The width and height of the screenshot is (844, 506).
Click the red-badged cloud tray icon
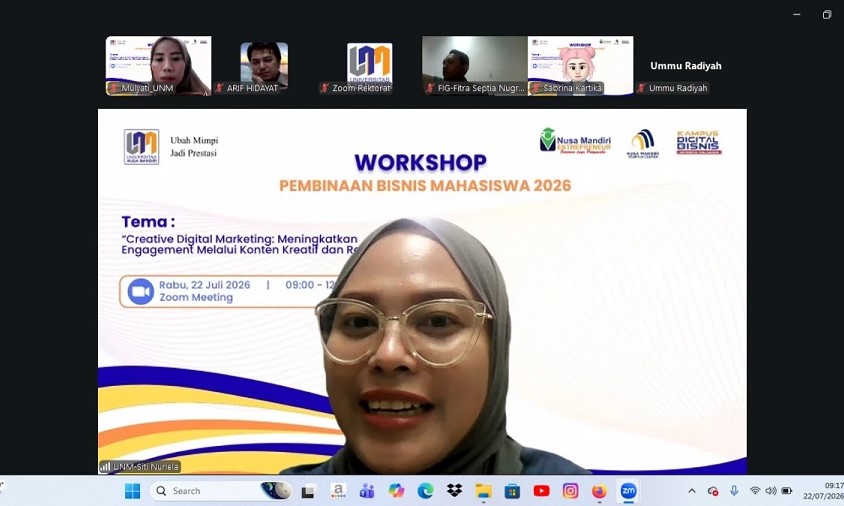coord(713,491)
